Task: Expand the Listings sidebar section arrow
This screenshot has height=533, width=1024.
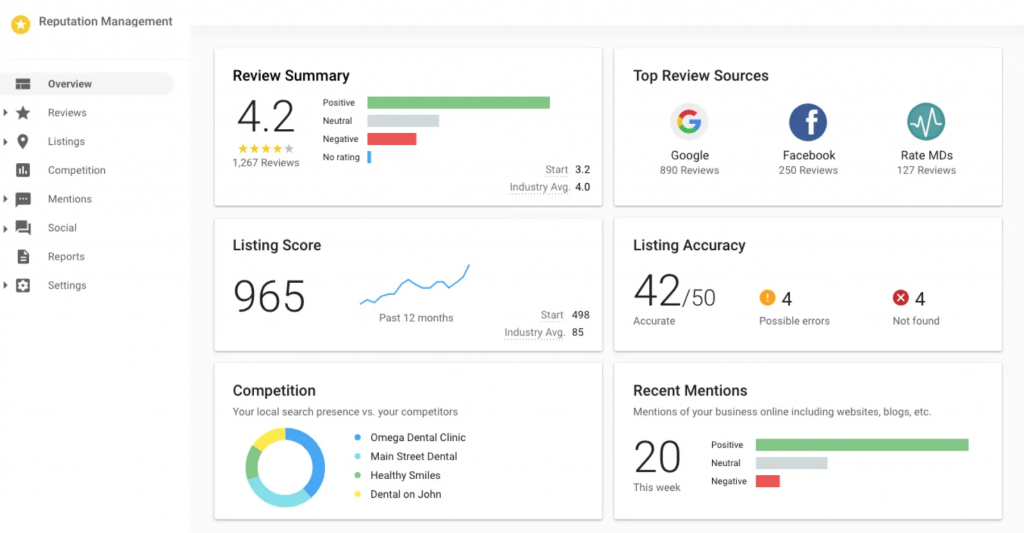Action: click(x=6, y=142)
